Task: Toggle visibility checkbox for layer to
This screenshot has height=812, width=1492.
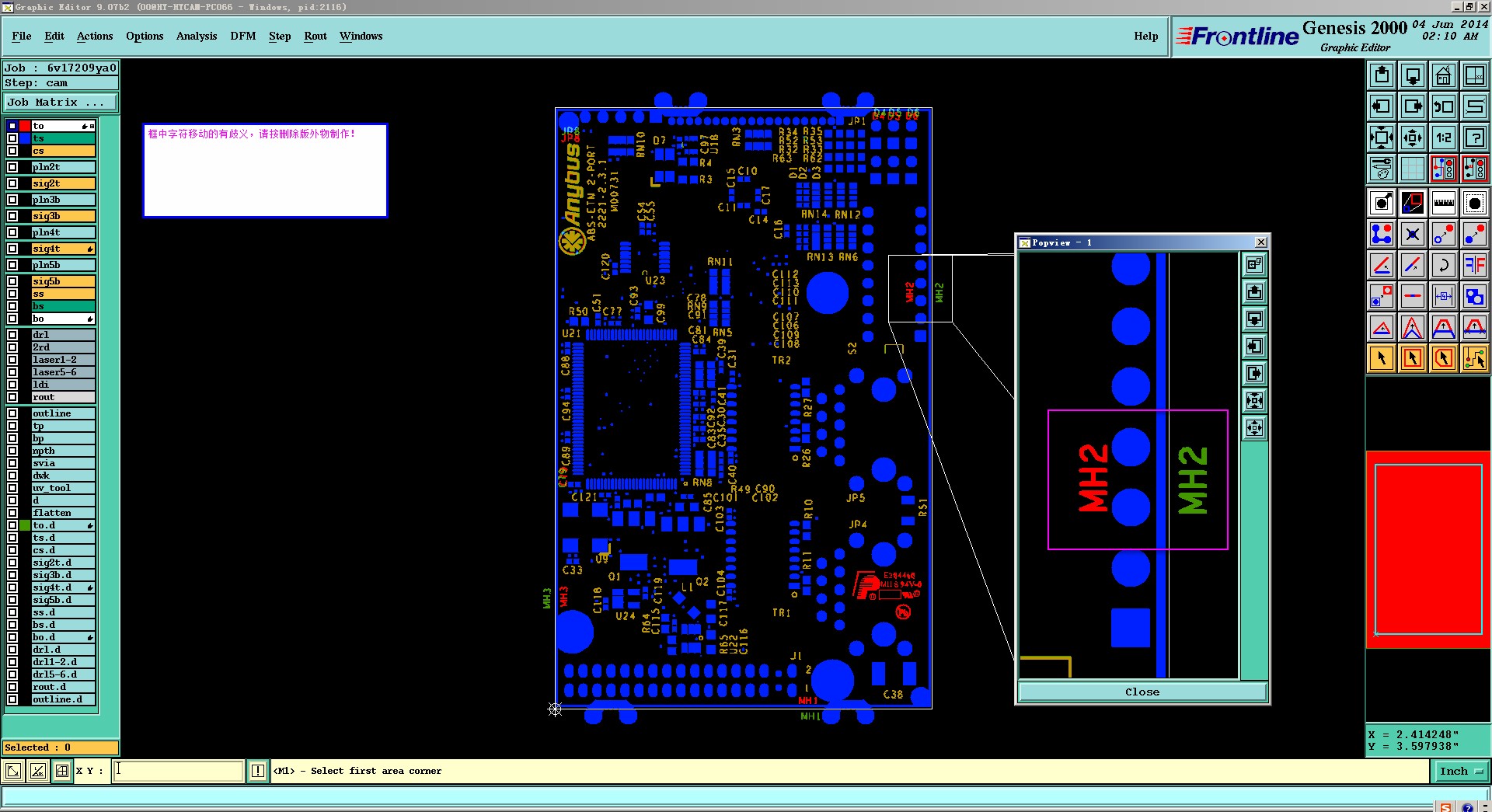Action: (12, 126)
